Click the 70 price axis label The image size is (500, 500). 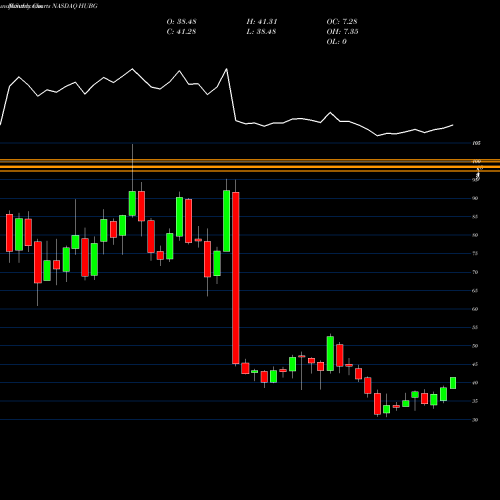point(475,272)
